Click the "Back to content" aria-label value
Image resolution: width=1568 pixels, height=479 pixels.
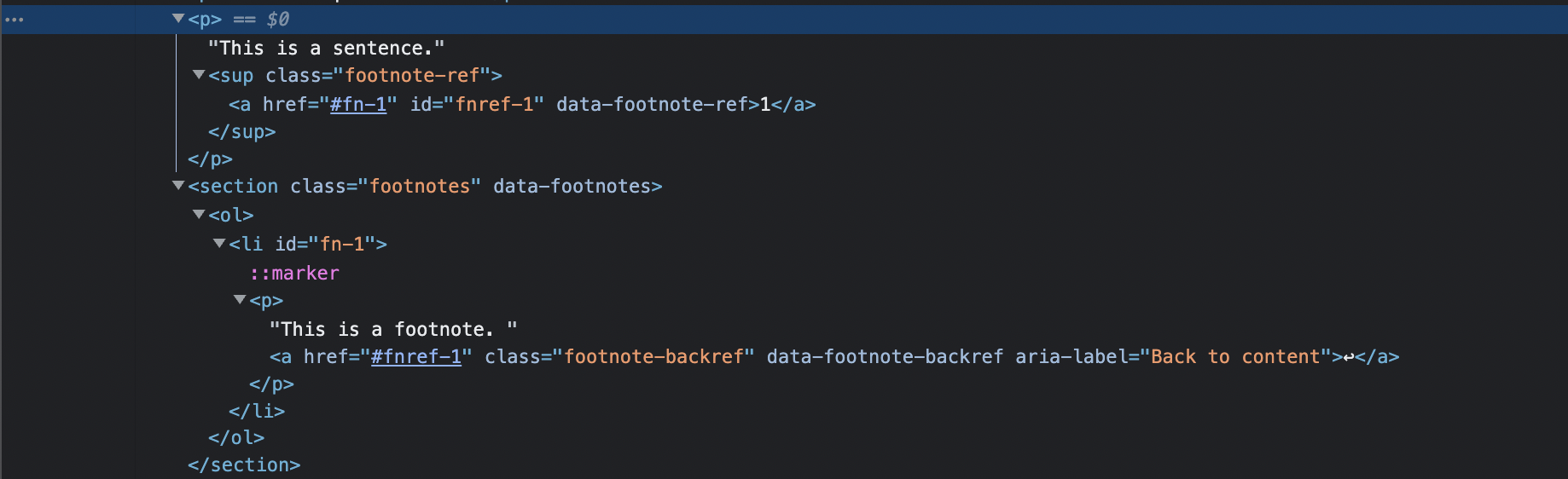(1235, 356)
